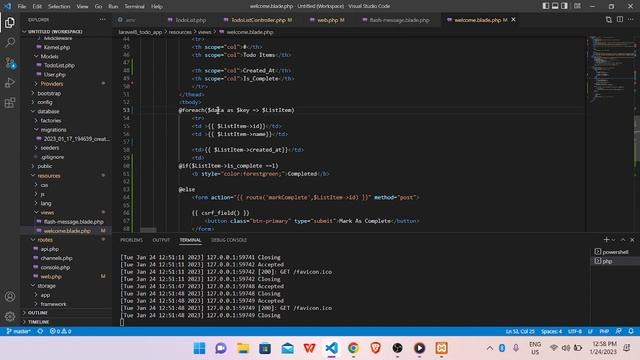This screenshot has height=360, width=640.
Task: Click the split editor right icon
Action: (x=620, y=20)
